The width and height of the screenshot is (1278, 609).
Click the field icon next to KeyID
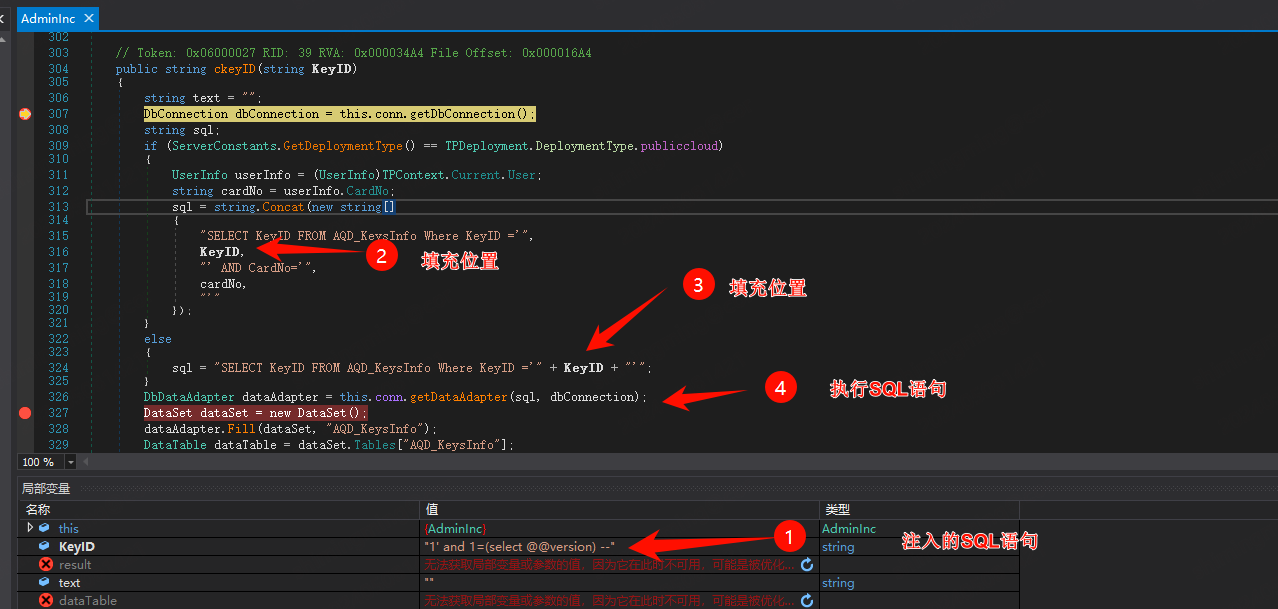45,547
